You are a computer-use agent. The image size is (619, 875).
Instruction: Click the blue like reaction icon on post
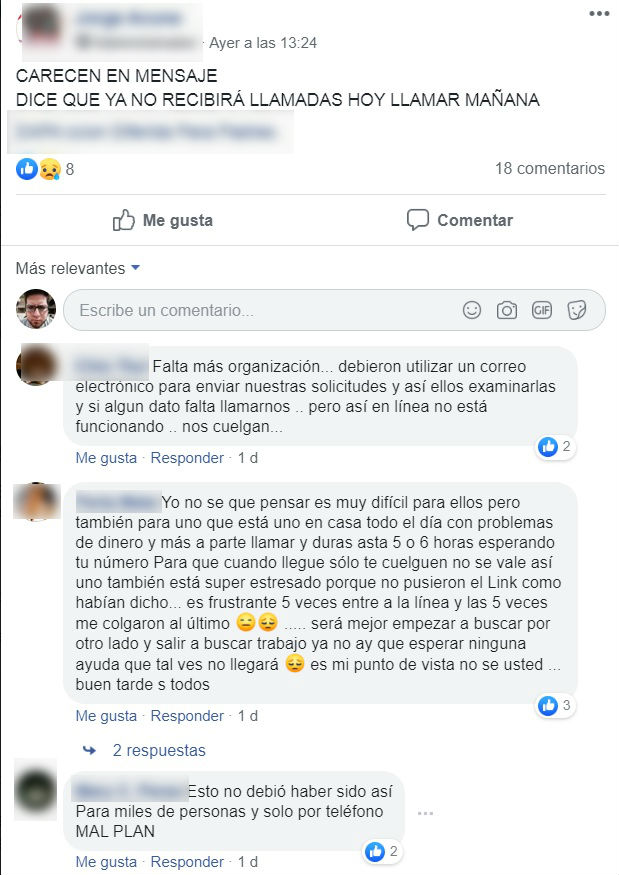click(x=27, y=169)
